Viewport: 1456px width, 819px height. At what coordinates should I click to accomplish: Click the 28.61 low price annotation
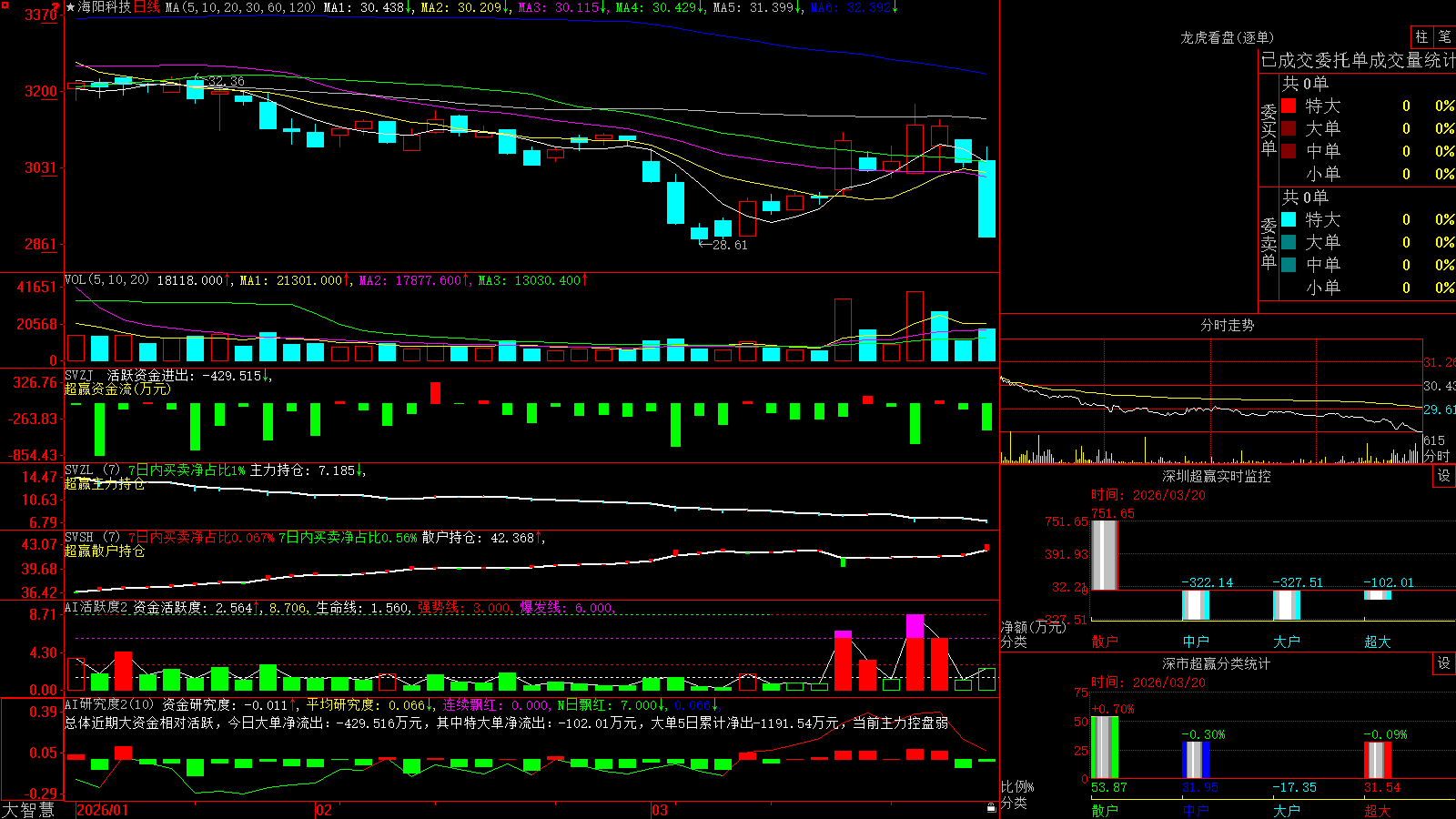[730, 245]
